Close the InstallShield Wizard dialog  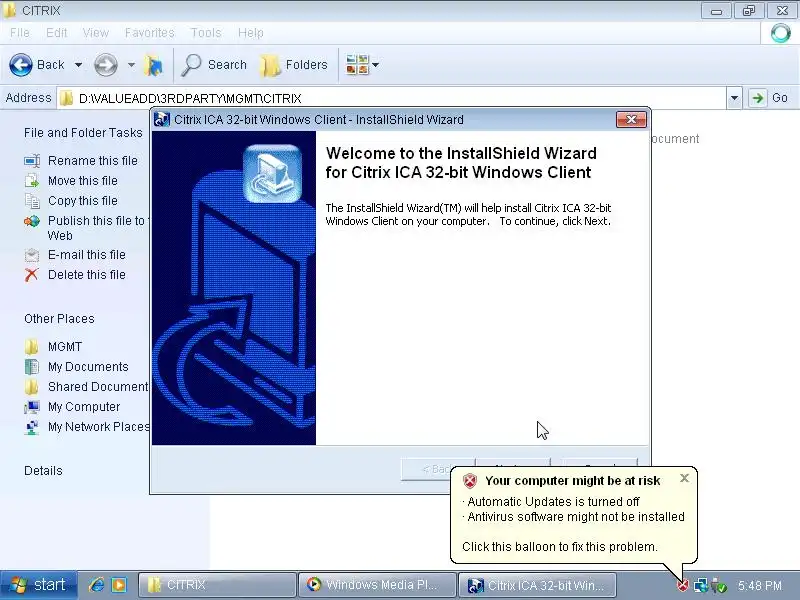631,119
